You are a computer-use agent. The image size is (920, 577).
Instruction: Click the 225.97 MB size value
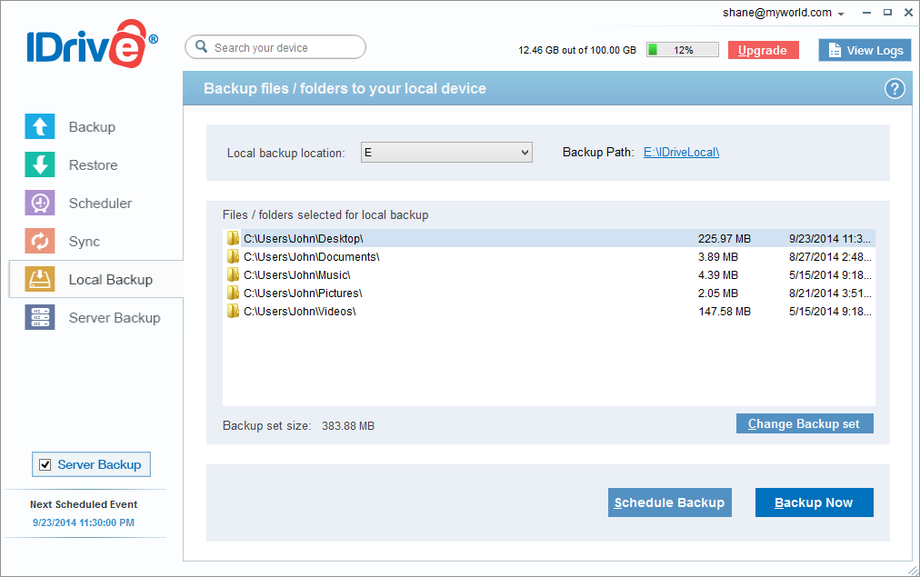725,239
